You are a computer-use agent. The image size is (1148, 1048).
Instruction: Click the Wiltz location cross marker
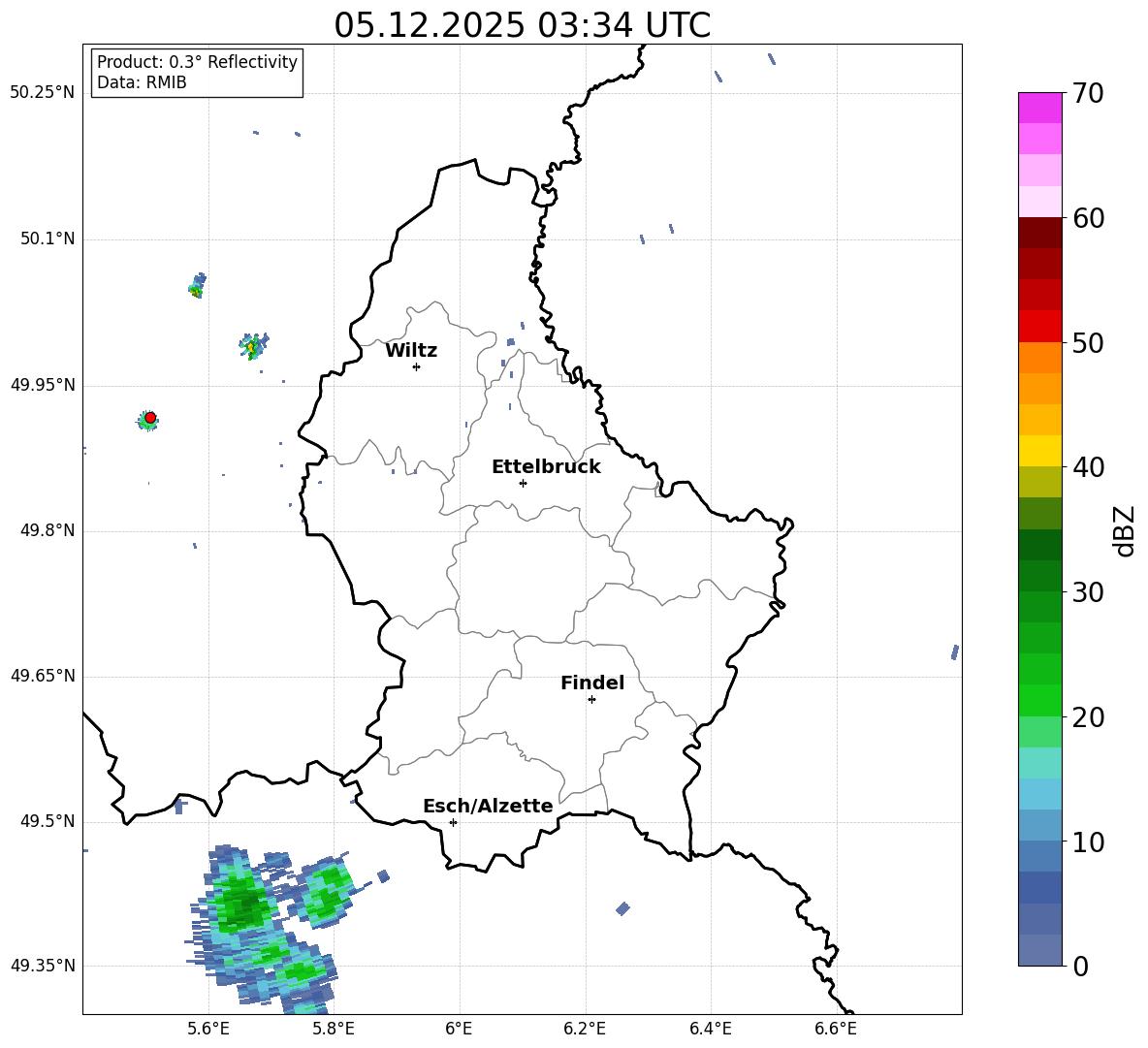[417, 366]
